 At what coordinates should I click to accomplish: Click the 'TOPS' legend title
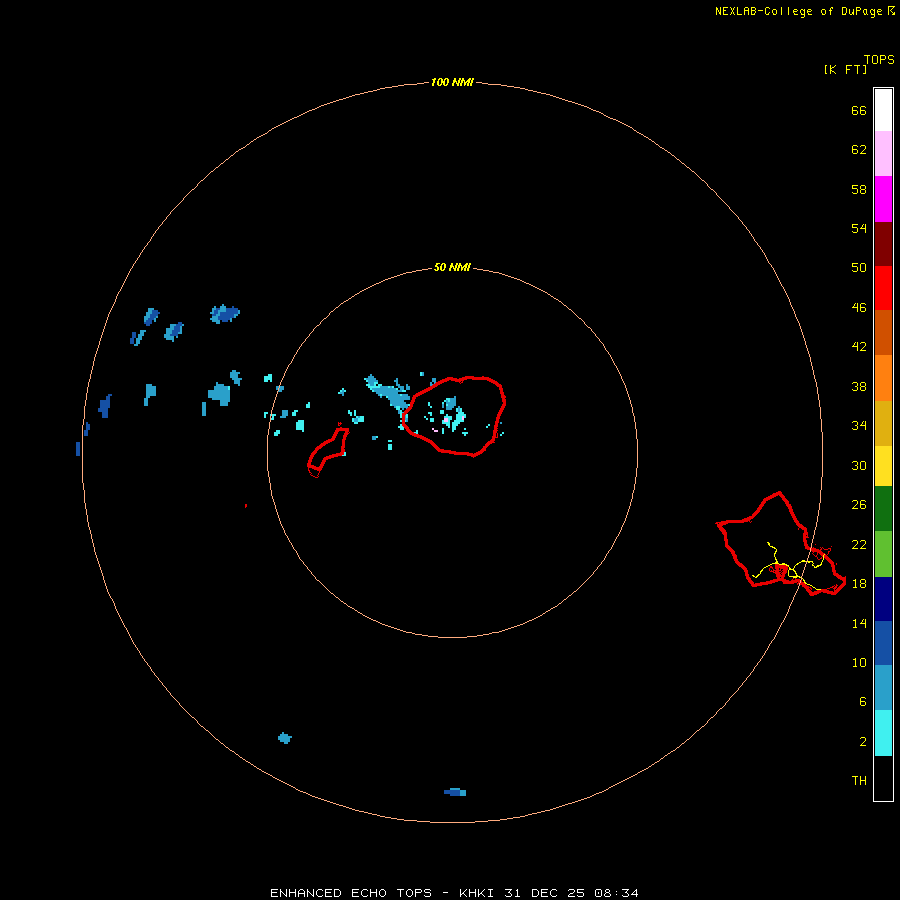(879, 60)
